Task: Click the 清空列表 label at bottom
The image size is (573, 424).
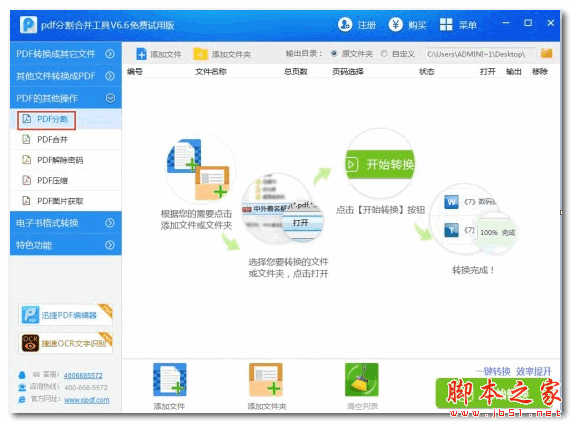Action: point(362,406)
